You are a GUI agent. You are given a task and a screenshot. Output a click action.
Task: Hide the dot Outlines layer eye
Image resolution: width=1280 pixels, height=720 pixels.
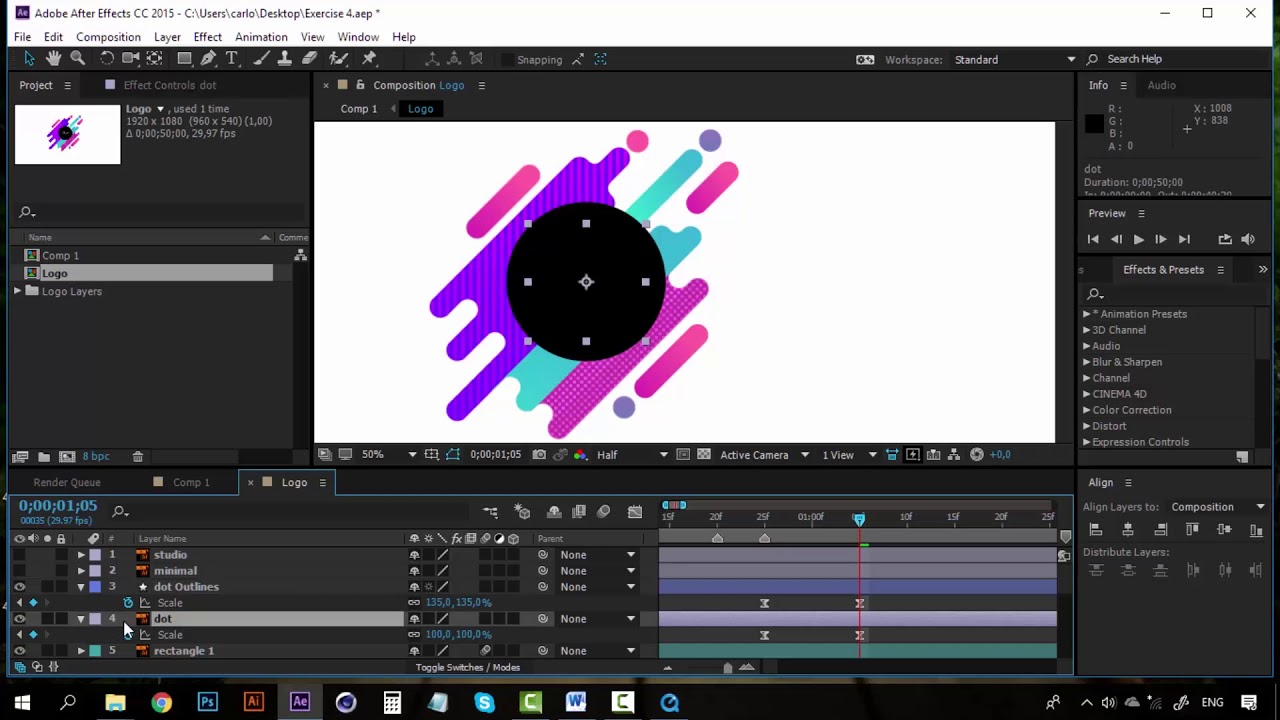click(x=19, y=587)
